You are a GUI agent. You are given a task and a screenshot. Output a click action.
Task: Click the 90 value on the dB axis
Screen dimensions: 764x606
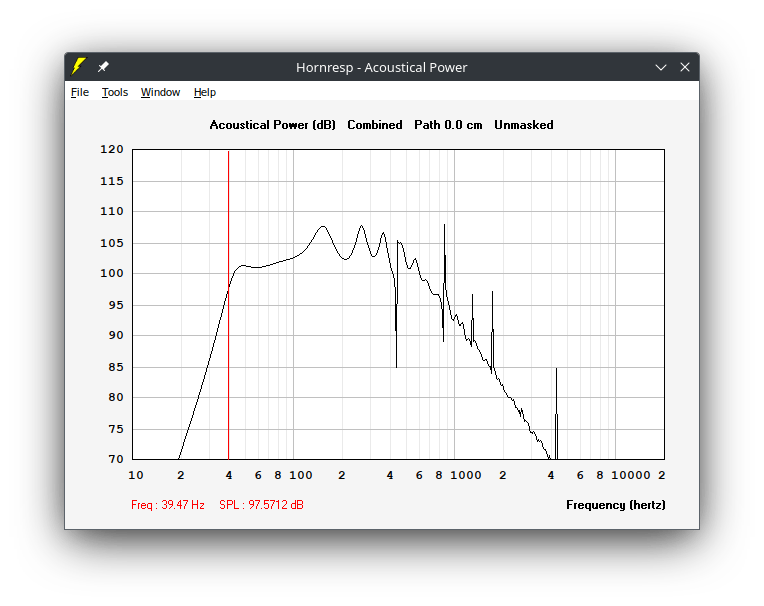(x=116, y=335)
